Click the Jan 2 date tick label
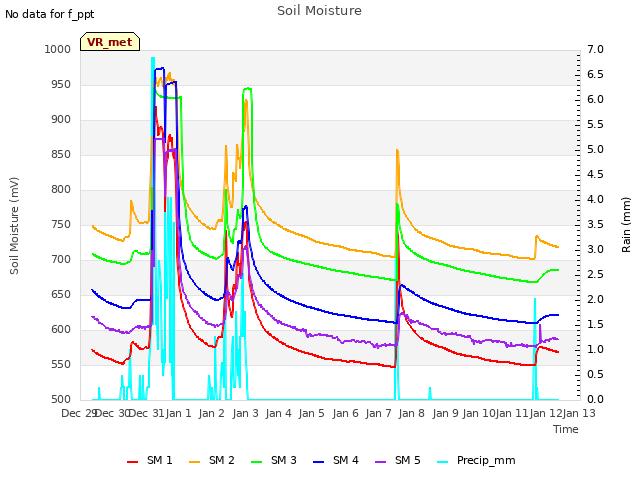This screenshot has width=640, height=480. click(x=212, y=413)
